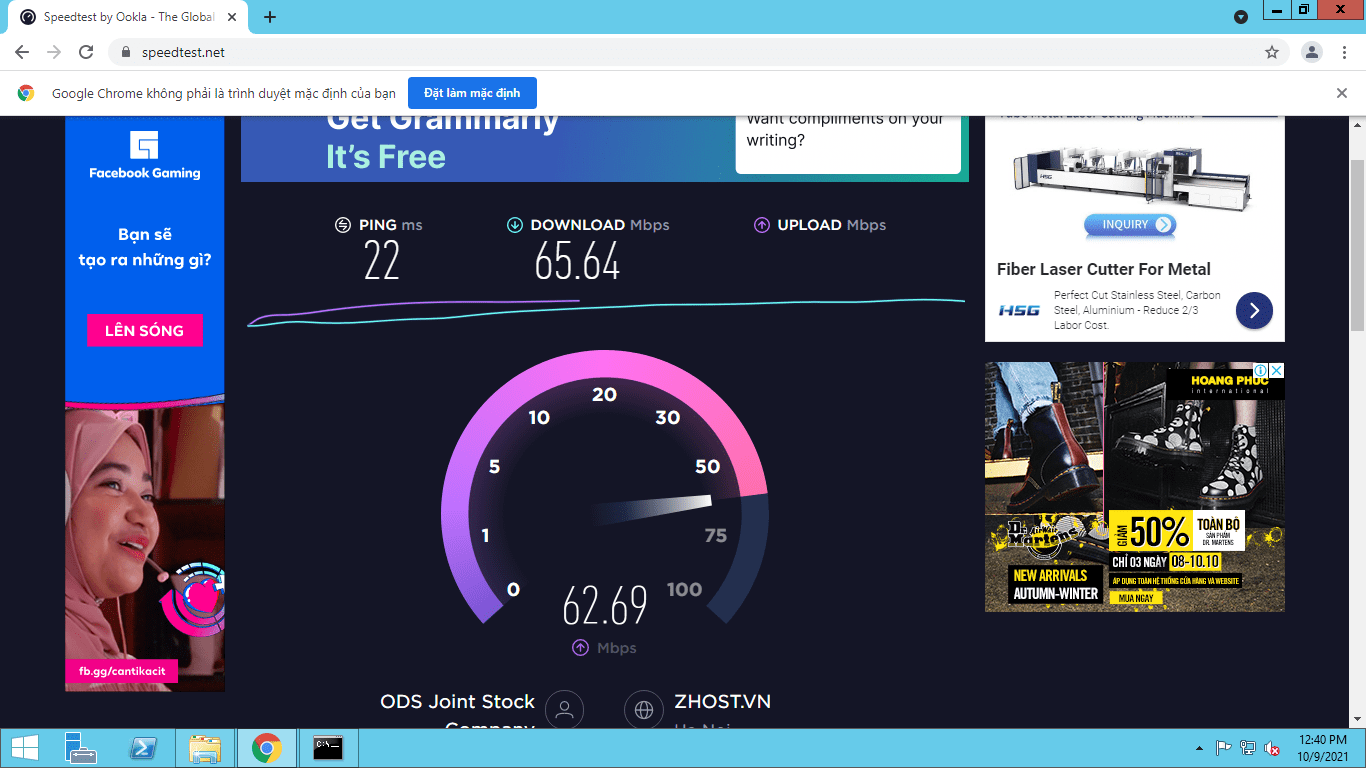1366x768 pixels.
Task: Go back to the previous page
Action: [22, 52]
